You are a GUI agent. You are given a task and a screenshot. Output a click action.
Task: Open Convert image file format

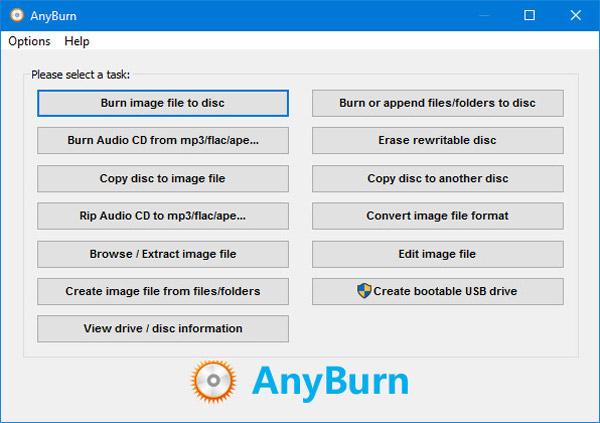[438, 216]
